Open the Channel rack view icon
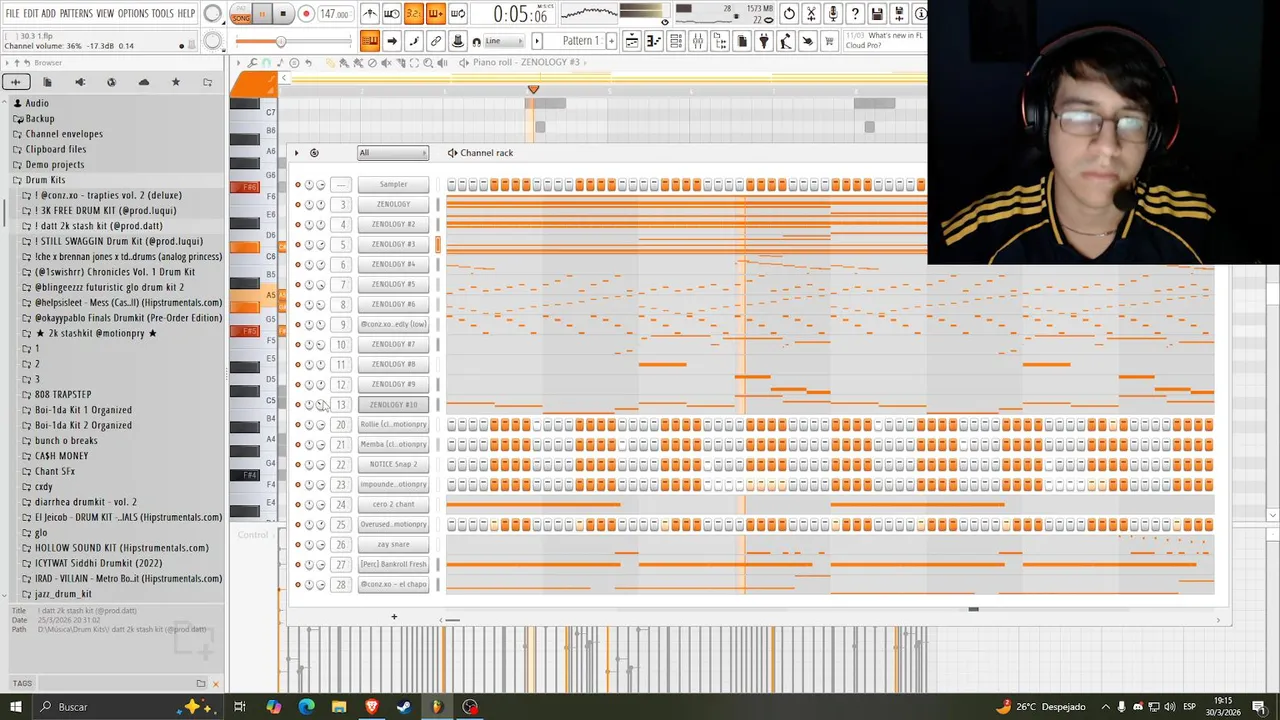 (676, 41)
